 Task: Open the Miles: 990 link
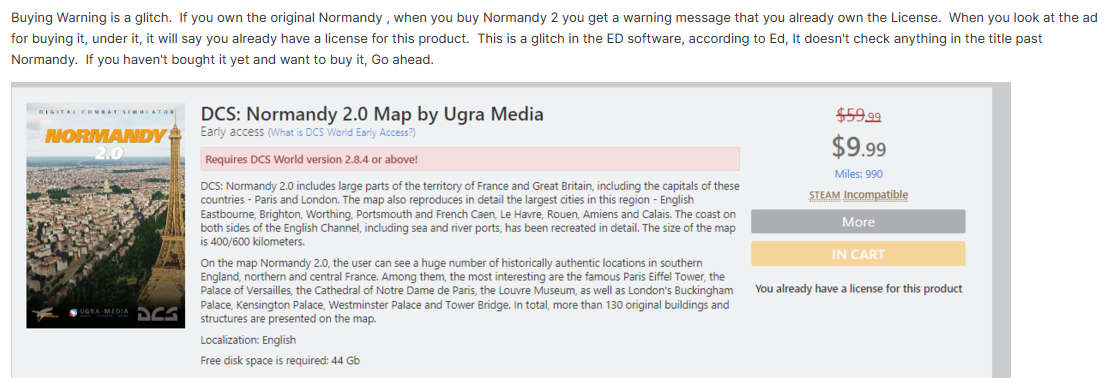pyautogui.click(x=859, y=174)
